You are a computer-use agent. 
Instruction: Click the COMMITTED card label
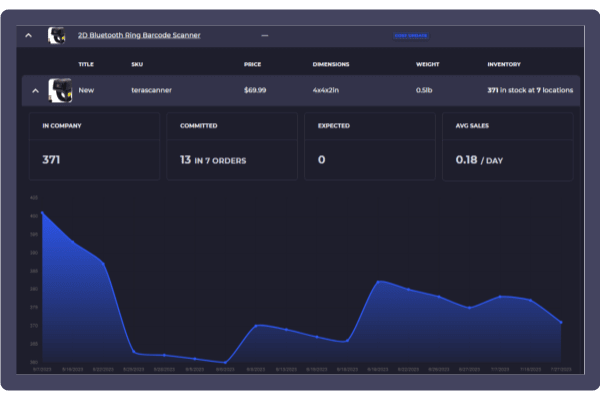(199, 126)
